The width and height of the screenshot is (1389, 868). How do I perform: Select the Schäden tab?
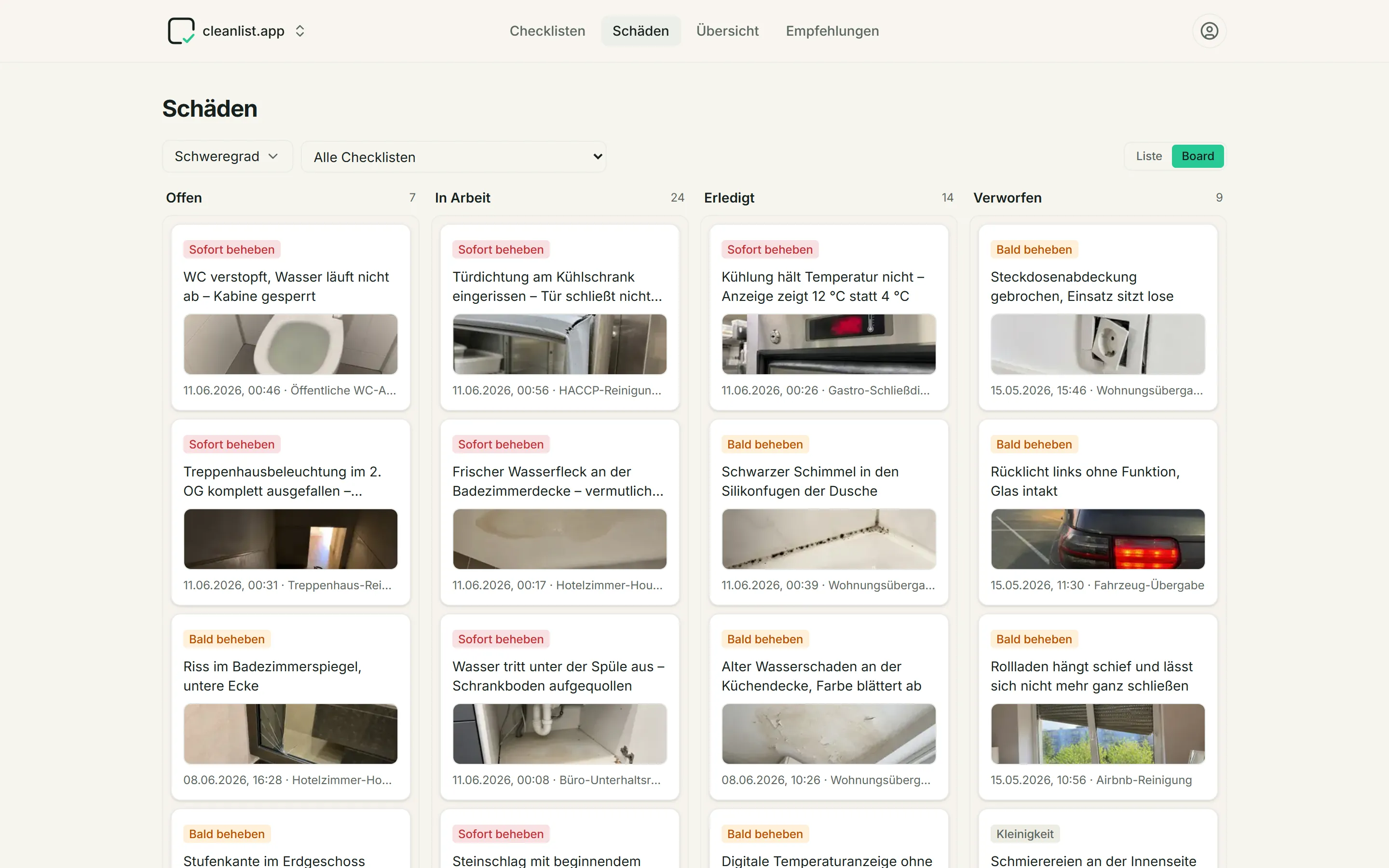[x=640, y=31]
